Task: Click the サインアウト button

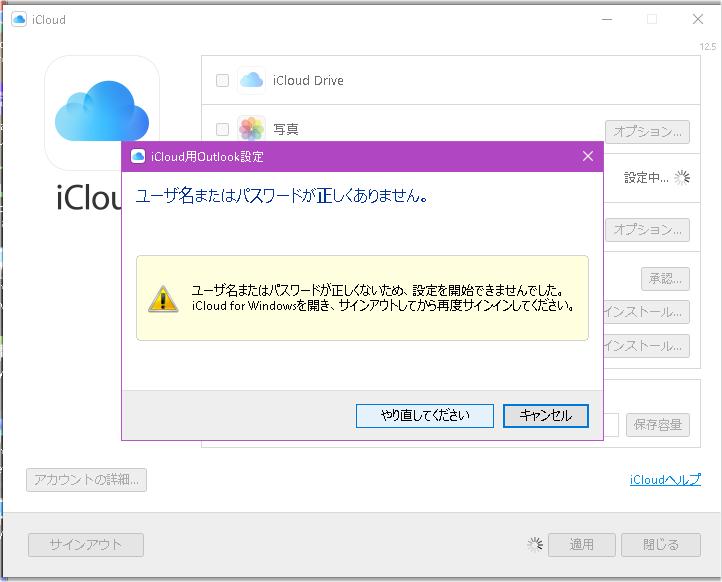Action: pyautogui.click(x=86, y=545)
